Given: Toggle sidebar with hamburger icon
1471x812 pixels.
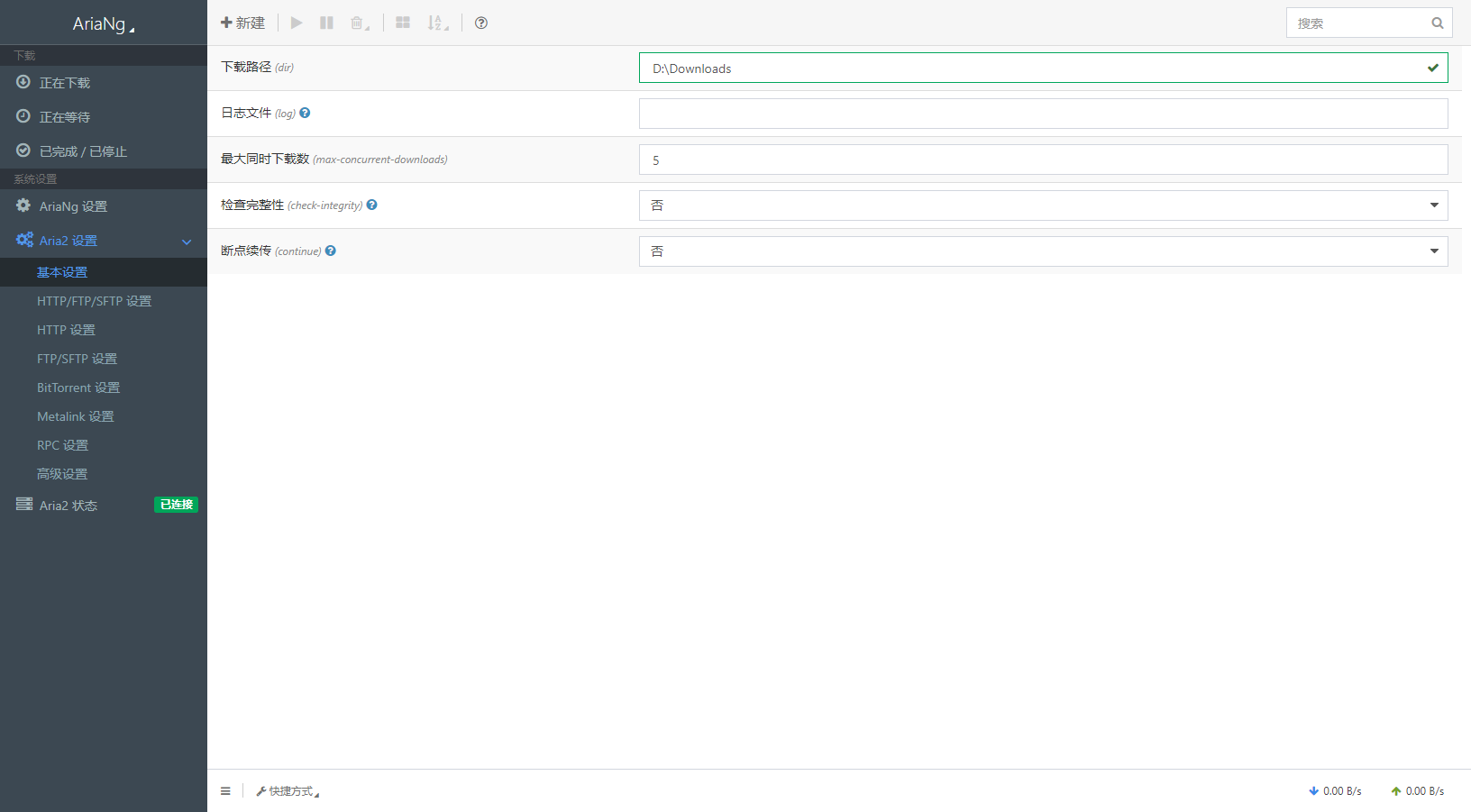Looking at the screenshot, I should pos(225,791).
